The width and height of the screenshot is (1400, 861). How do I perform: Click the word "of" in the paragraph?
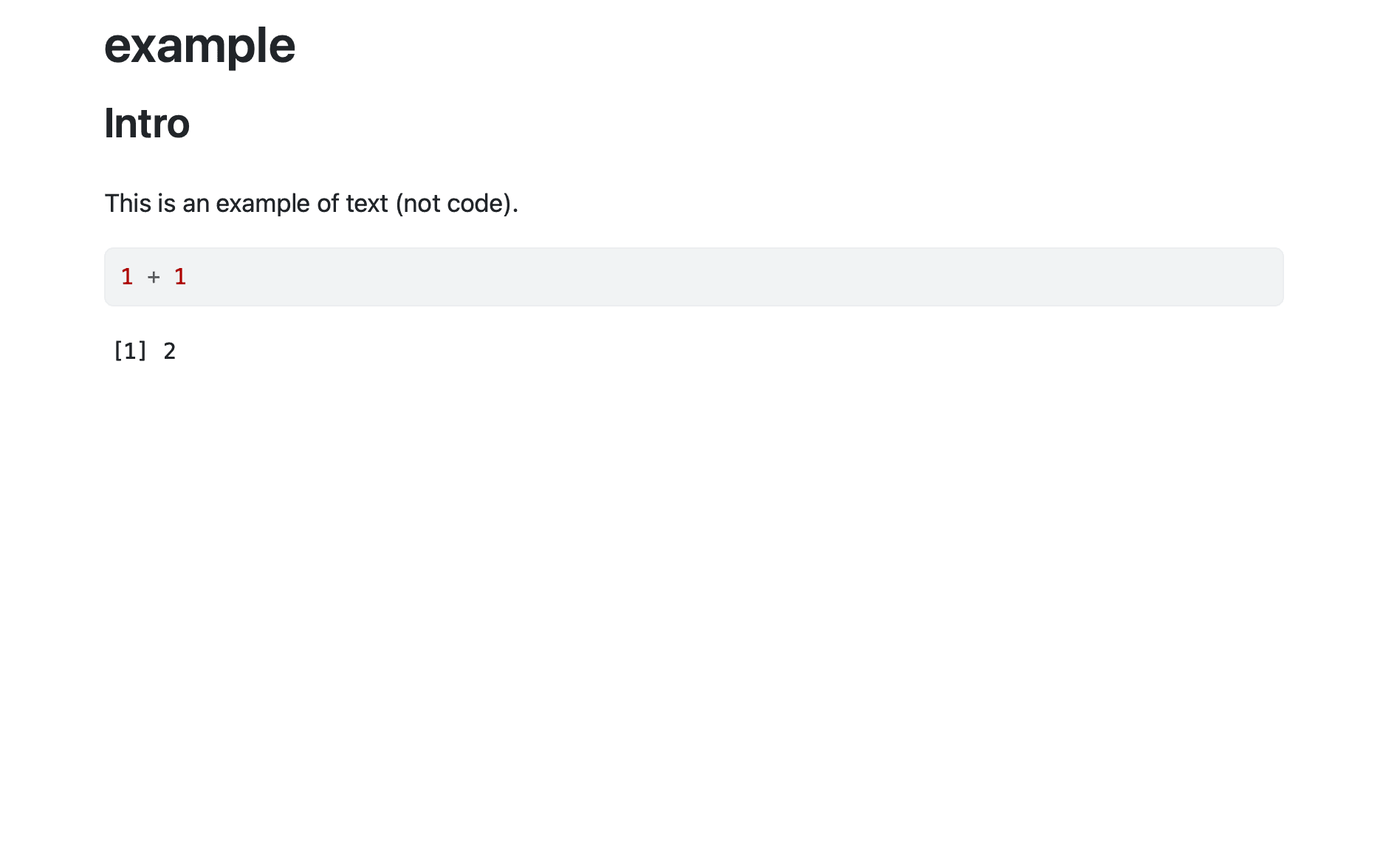point(328,203)
